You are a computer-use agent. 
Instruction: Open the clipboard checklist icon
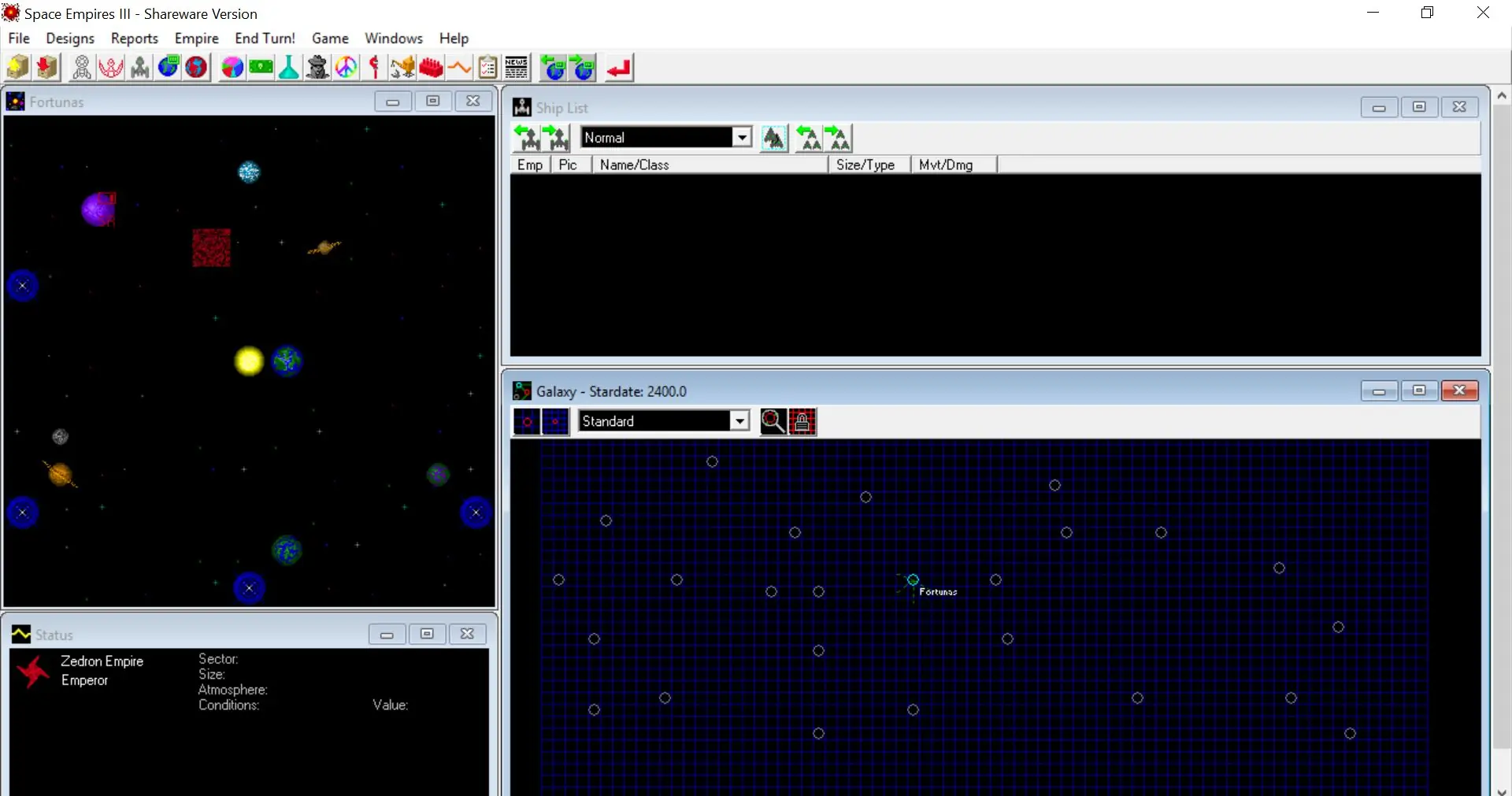[x=488, y=68]
